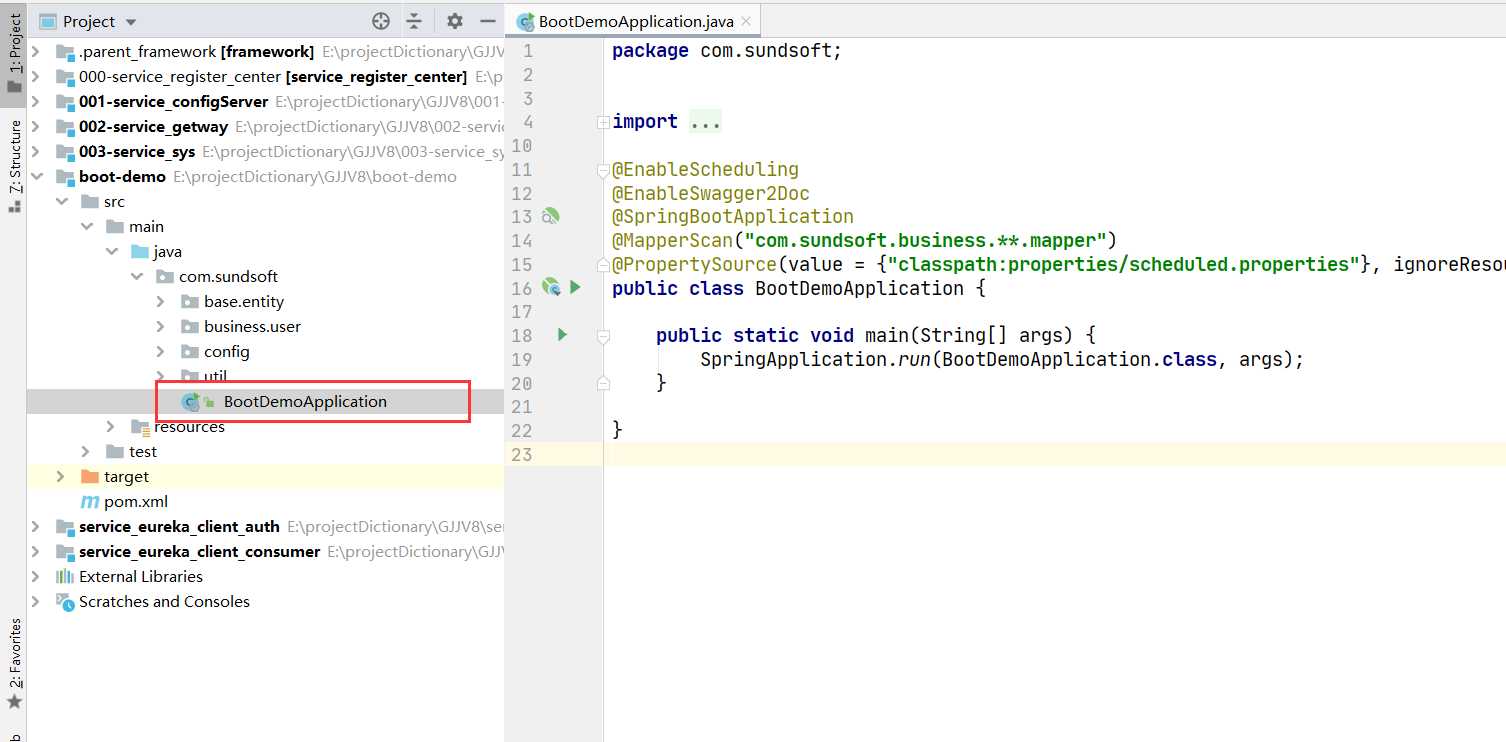The height and width of the screenshot is (742, 1506).
Task: Collapse the com.sundsoft package
Action: pyautogui.click(x=136, y=276)
